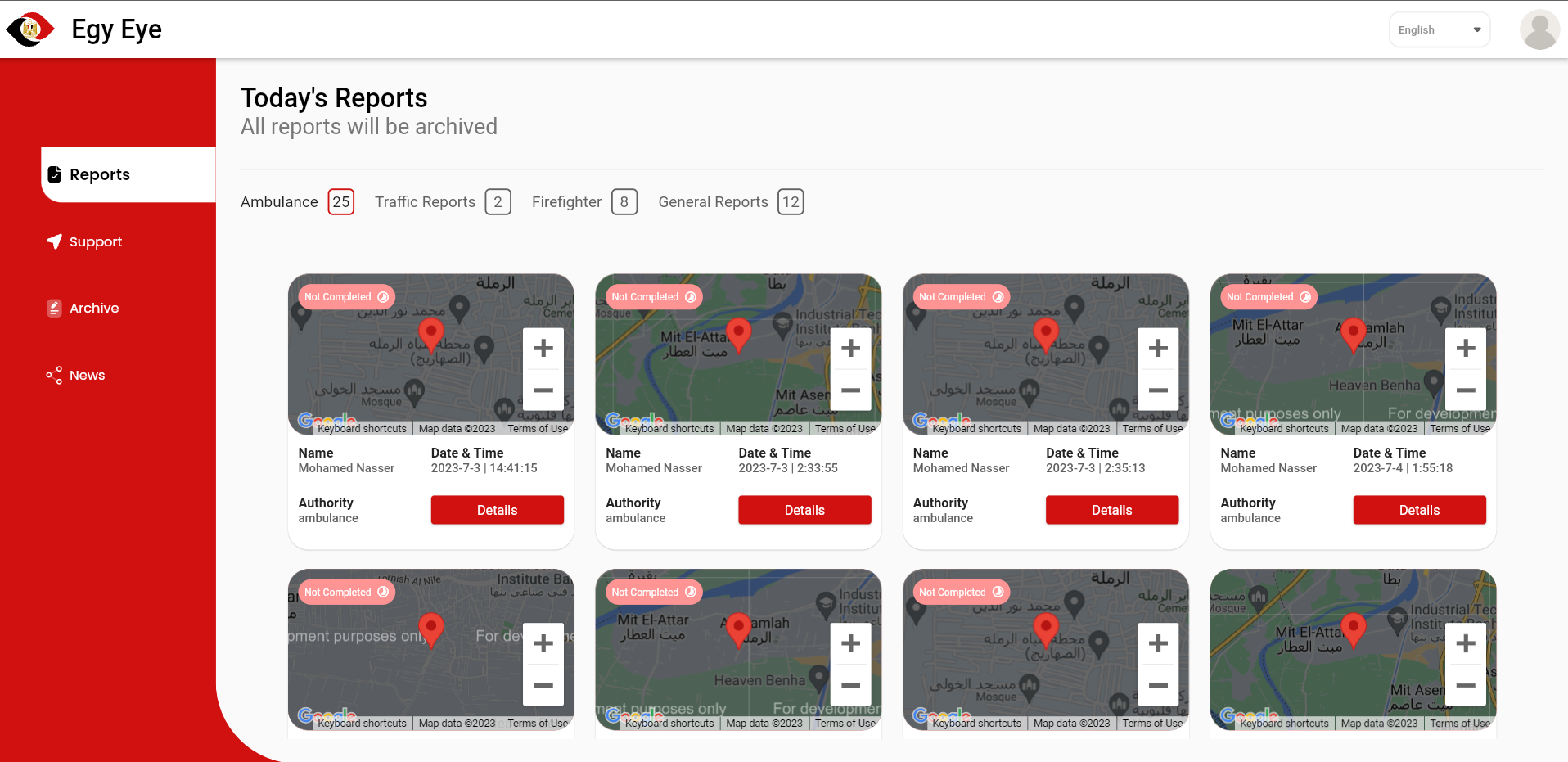Toggle Not Completed badge on the 1:55:18 report

pyautogui.click(x=1268, y=297)
